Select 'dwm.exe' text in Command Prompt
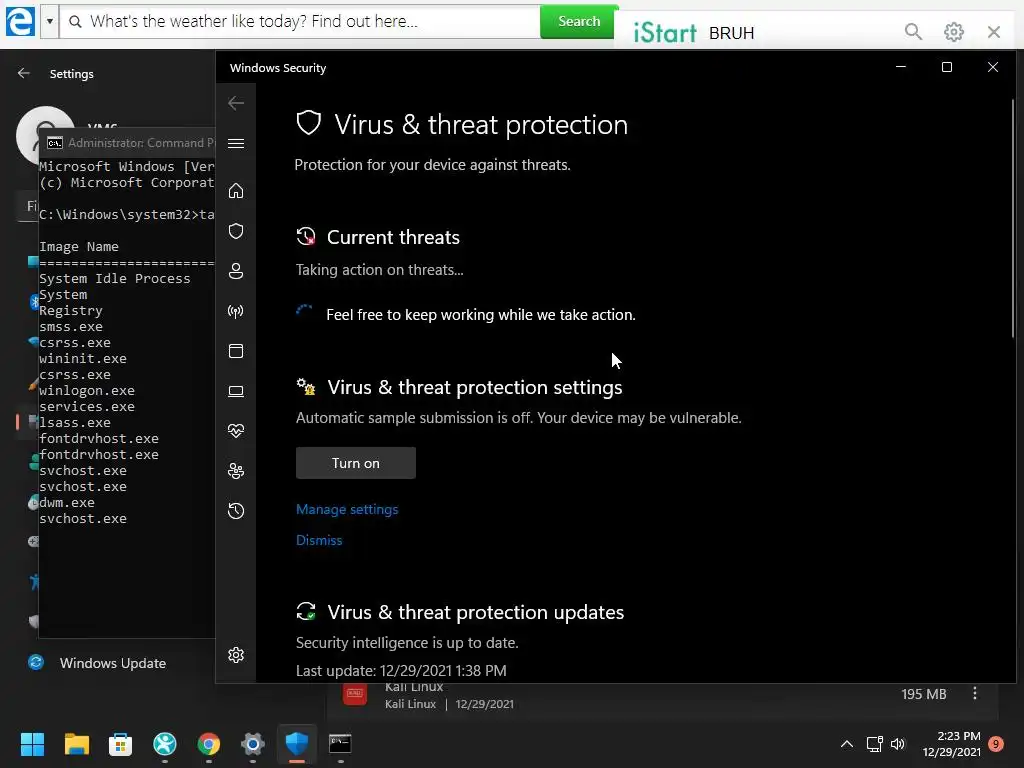Screen dimensions: 1024x768 67,503
